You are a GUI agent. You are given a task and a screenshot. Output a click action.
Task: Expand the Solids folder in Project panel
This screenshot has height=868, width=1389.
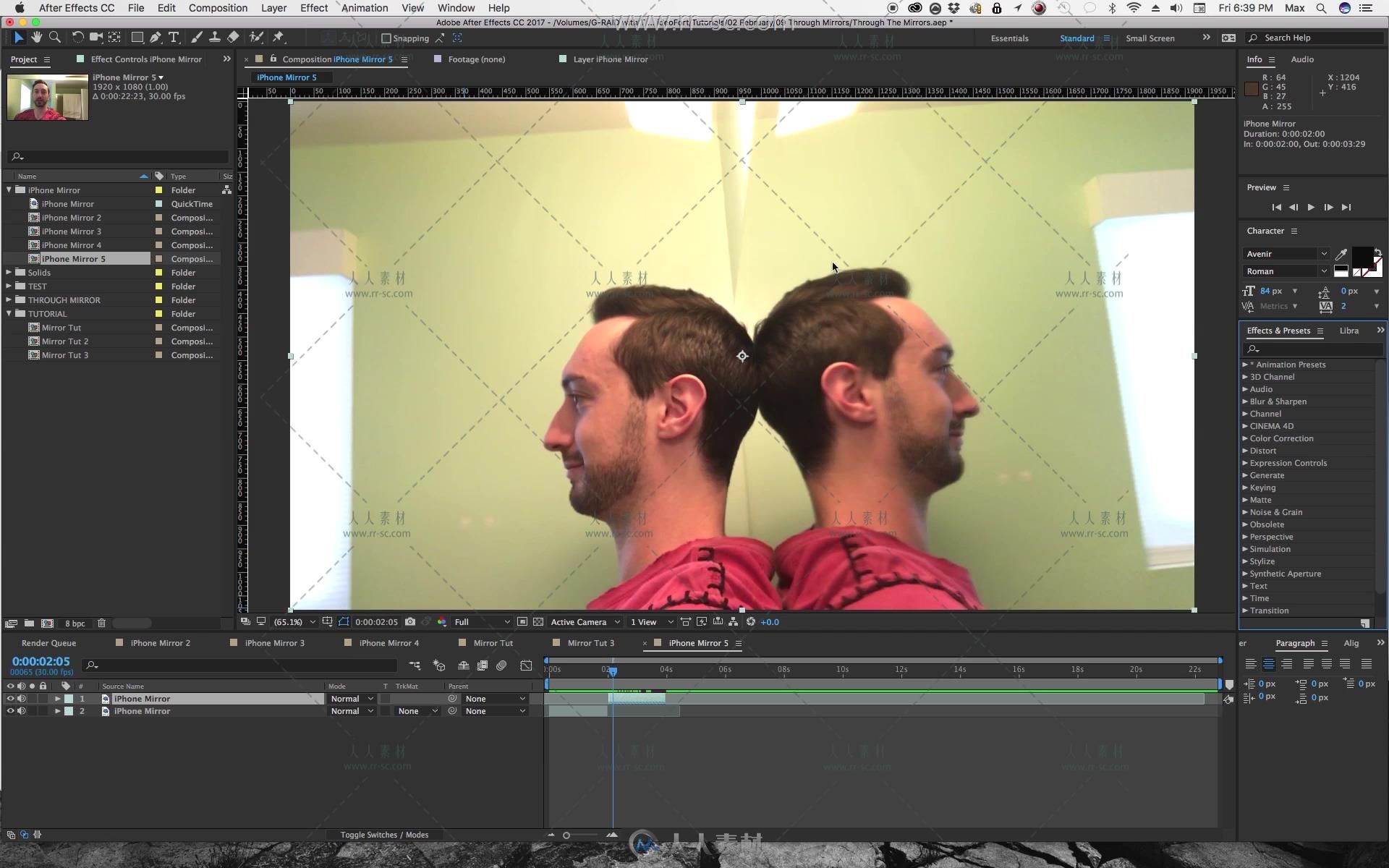tap(9, 273)
